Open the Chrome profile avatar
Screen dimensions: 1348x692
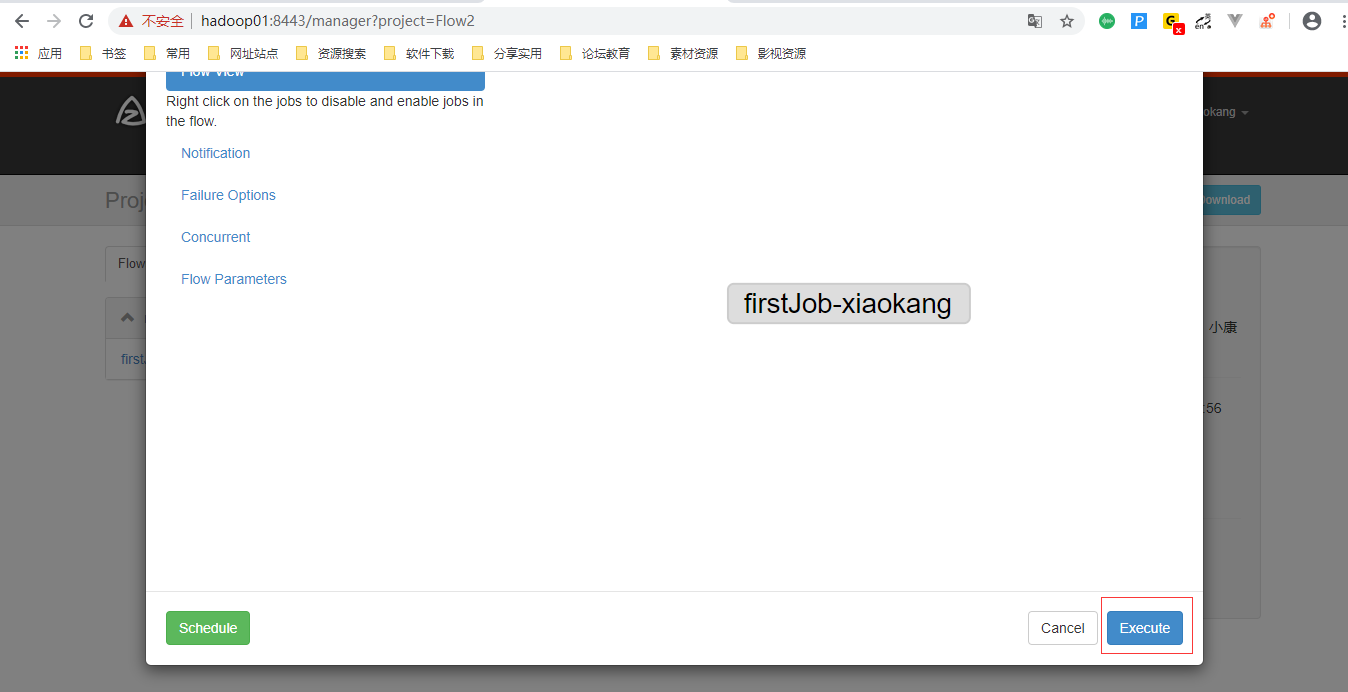tap(1312, 21)
